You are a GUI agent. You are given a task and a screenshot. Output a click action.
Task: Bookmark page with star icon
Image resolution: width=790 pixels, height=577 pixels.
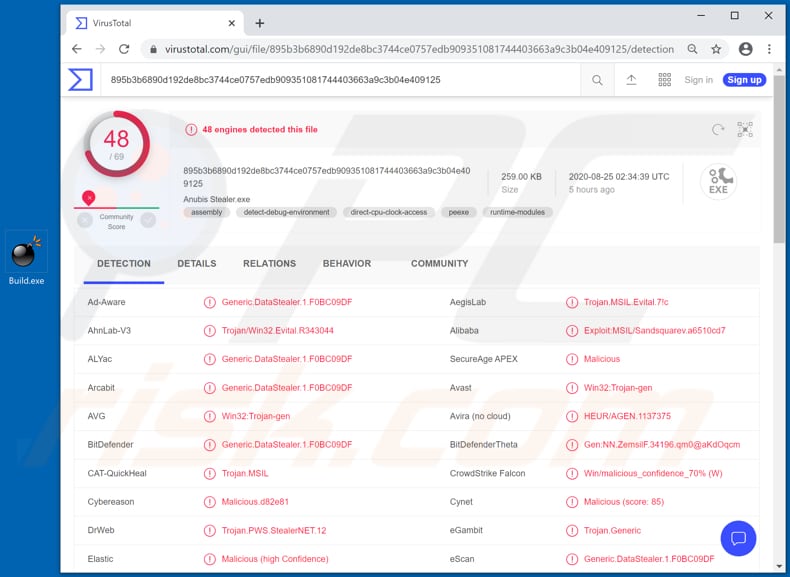[716, 49]
